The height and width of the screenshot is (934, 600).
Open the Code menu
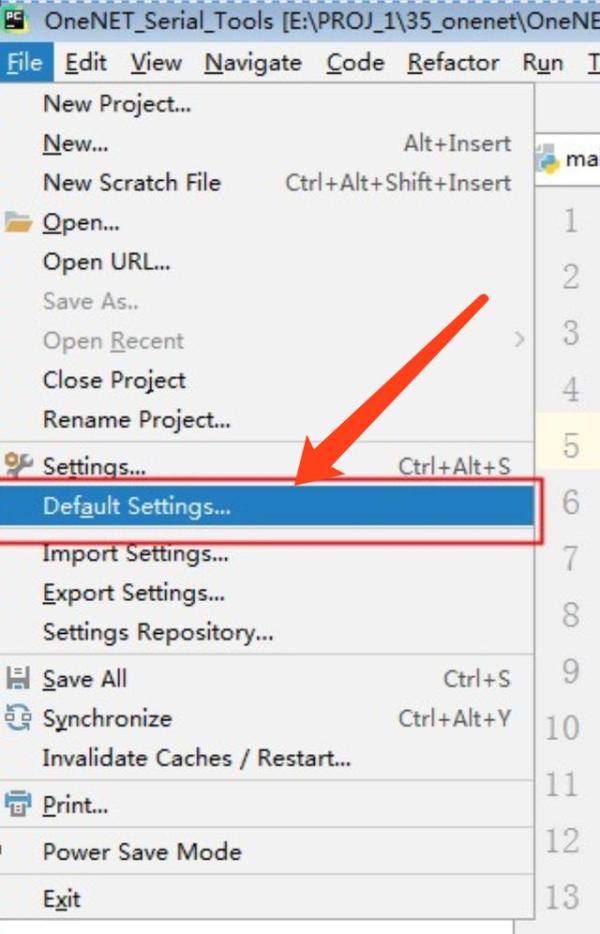click(355, 63)
